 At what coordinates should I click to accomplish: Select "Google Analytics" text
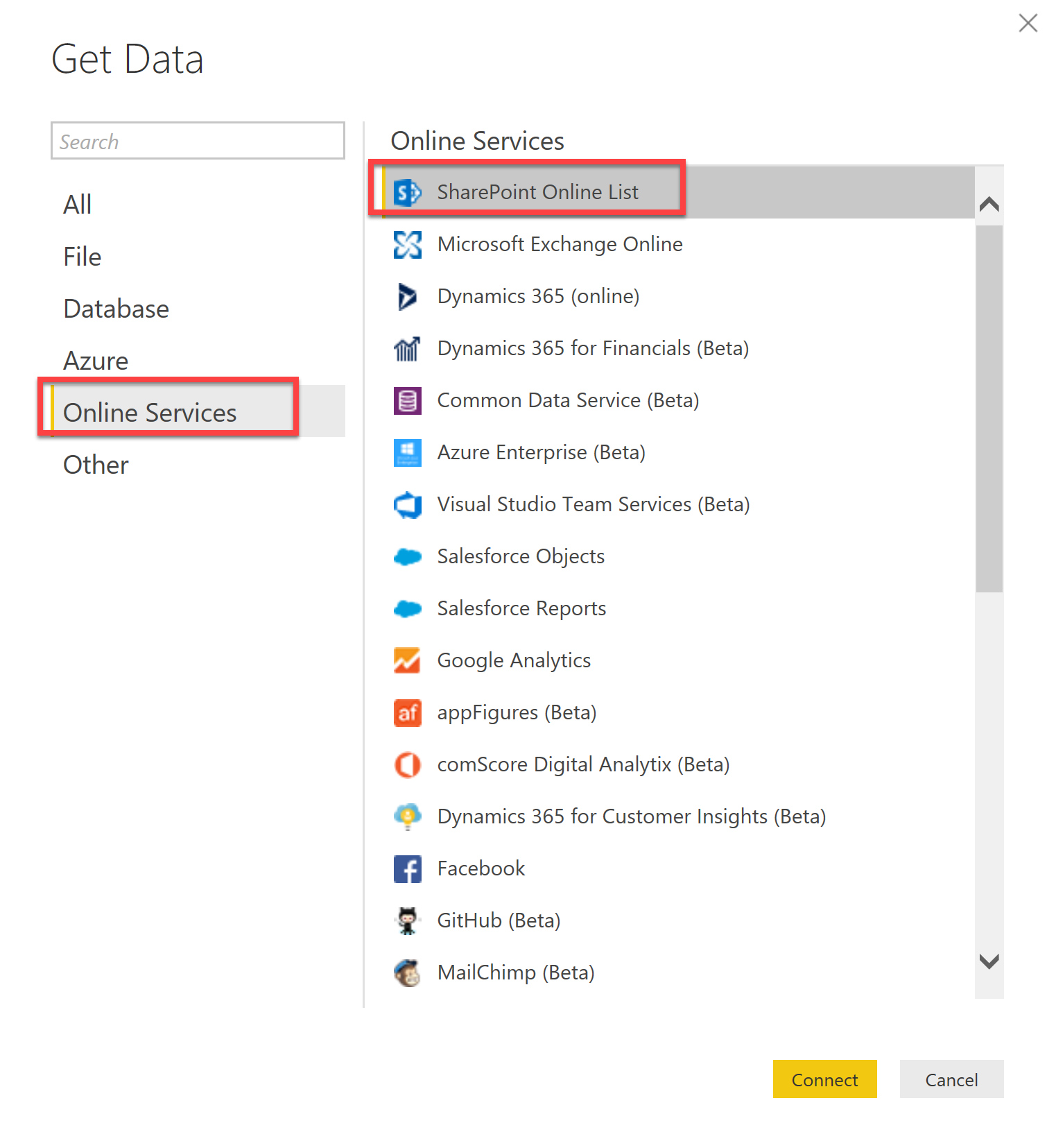514,660
